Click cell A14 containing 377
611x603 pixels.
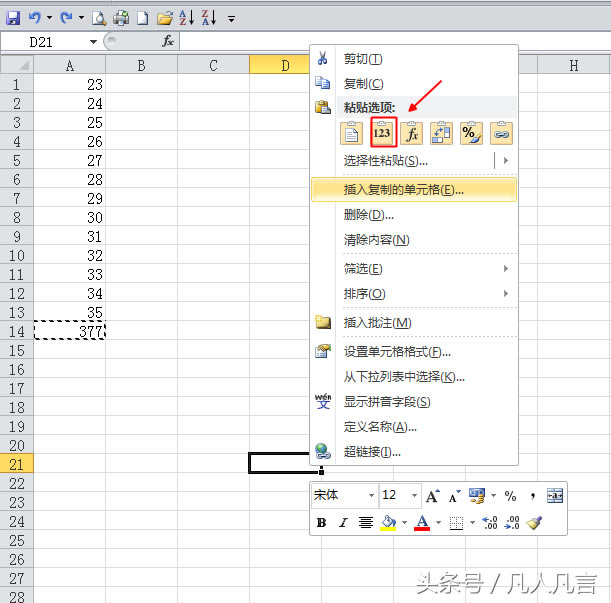click(x=70, y=331)
